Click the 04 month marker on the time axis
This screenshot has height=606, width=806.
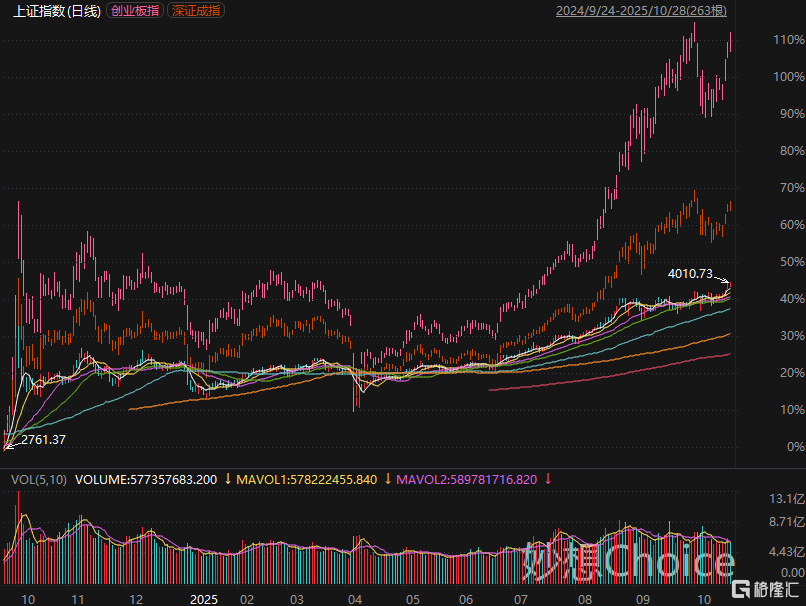click(x=355, y=598)
